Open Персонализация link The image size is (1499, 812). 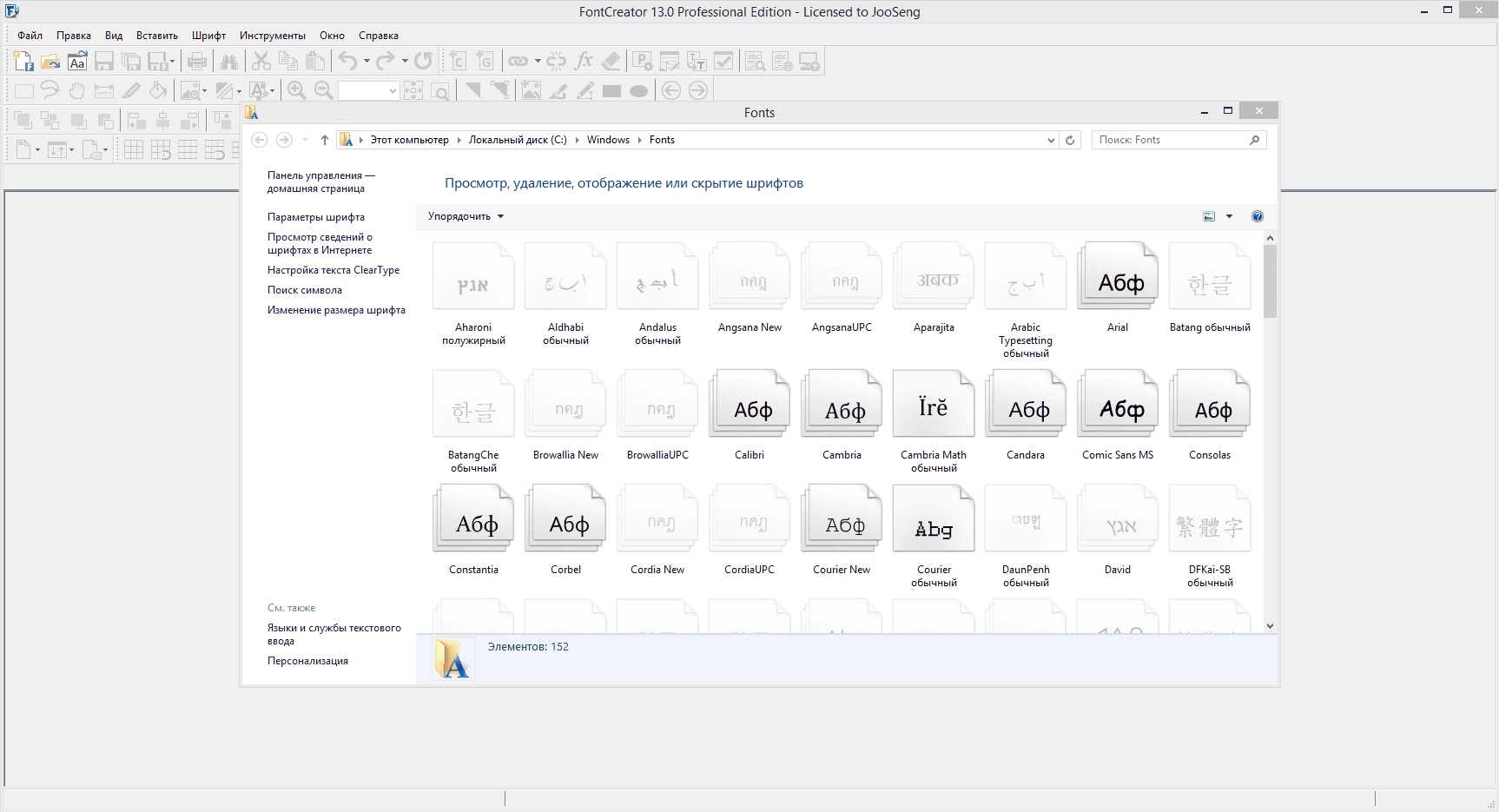click(307, 661)
